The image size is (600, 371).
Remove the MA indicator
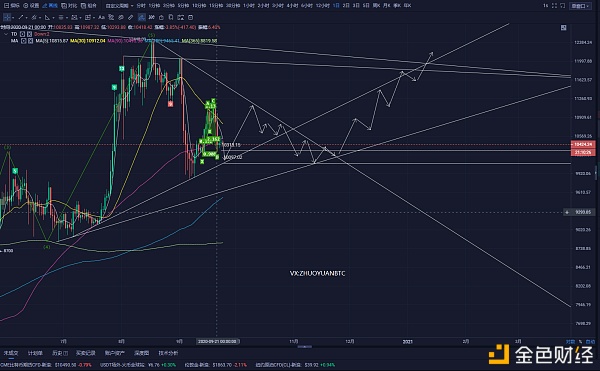[x=30, y=41]
